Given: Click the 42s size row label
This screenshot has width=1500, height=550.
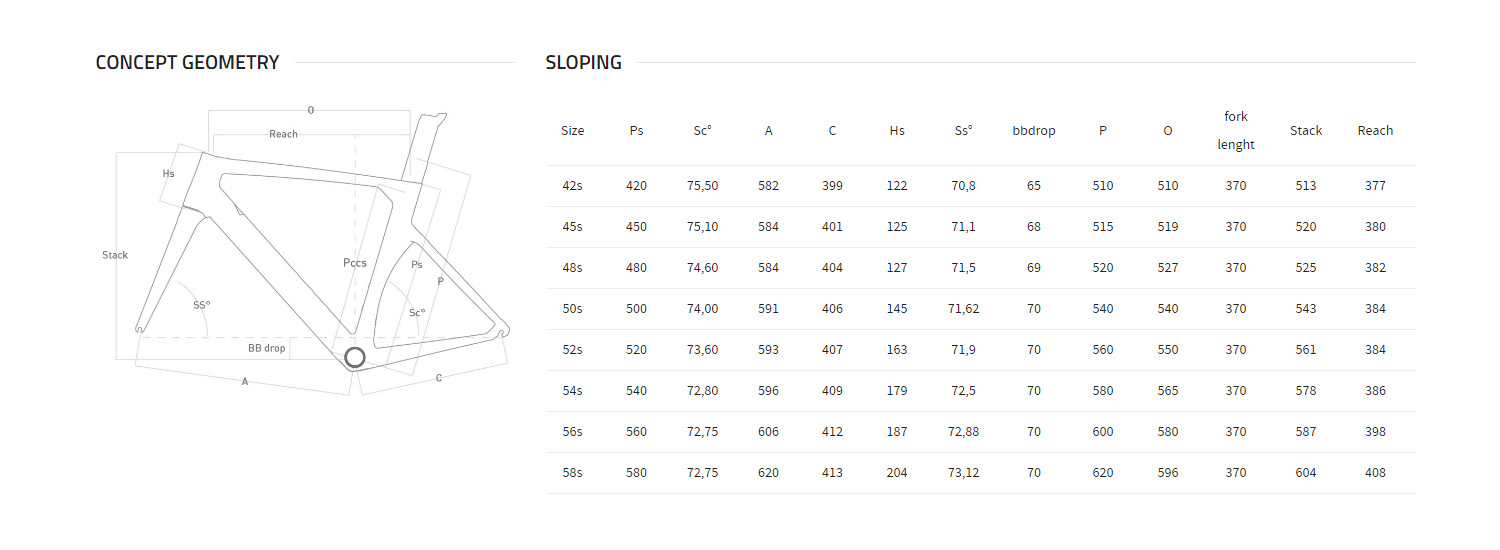Looking at the screenshot, I should tap(572, 186).
